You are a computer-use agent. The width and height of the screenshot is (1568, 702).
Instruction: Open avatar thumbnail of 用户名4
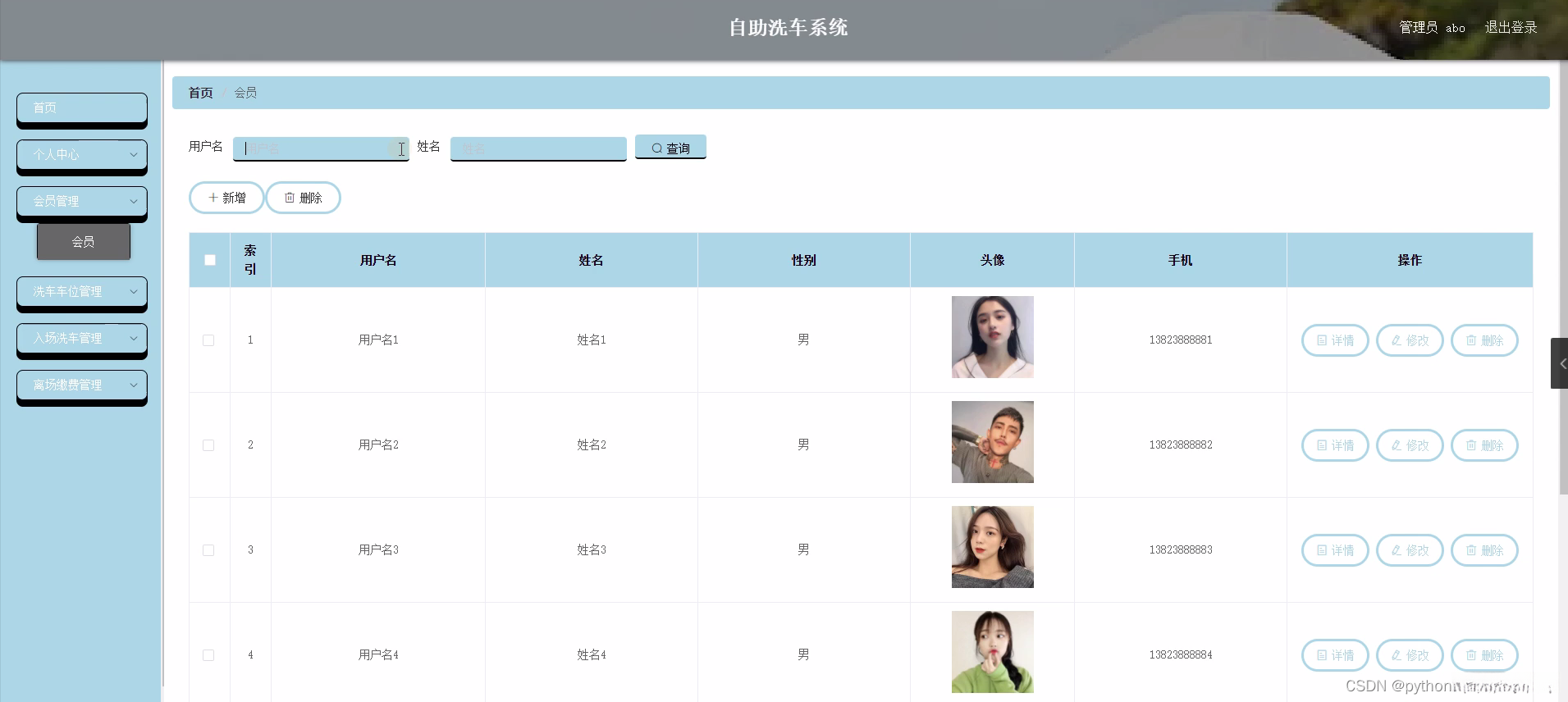click(993, 652)
